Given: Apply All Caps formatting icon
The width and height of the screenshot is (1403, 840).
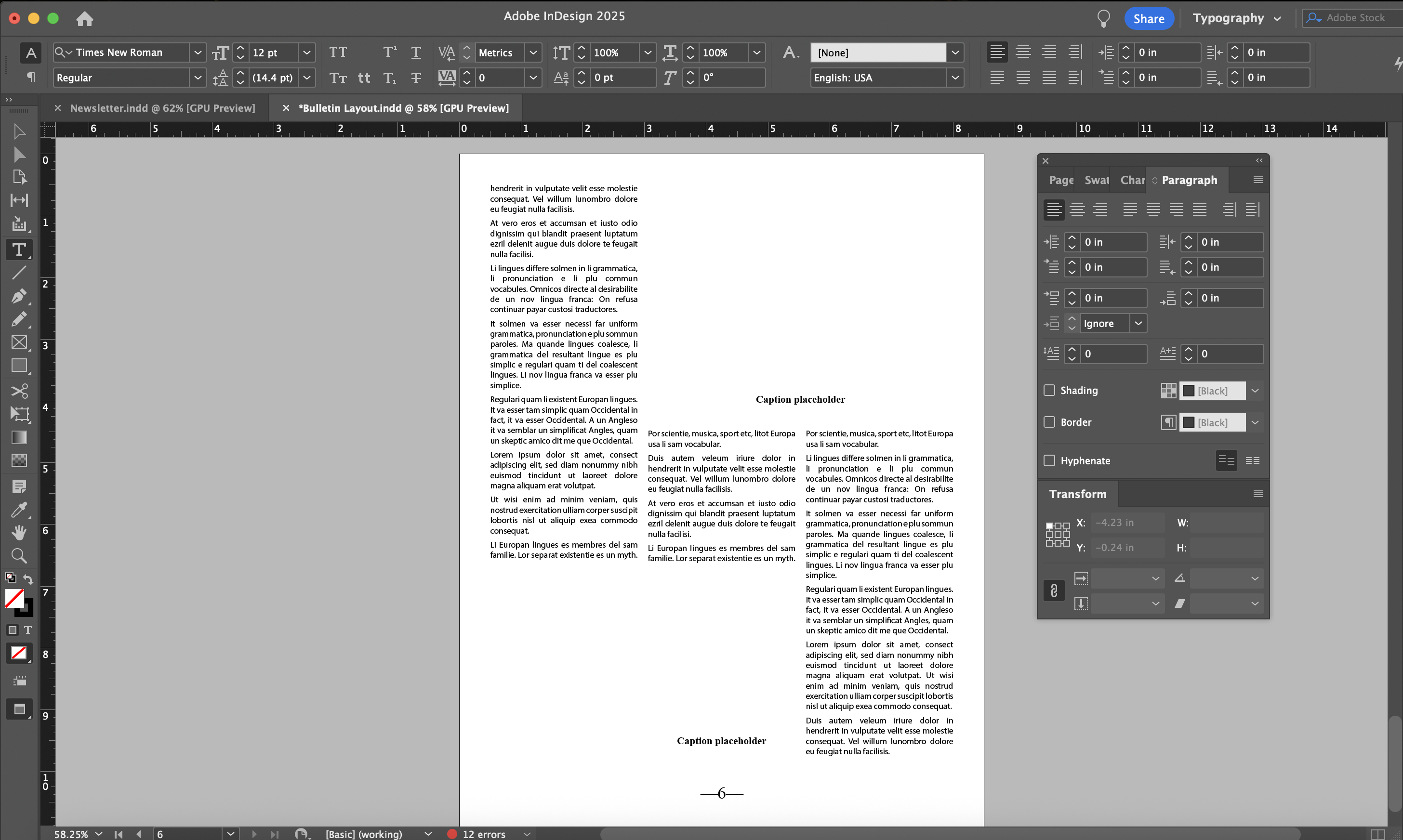Looking at the screenshot, I should [338, 52].
